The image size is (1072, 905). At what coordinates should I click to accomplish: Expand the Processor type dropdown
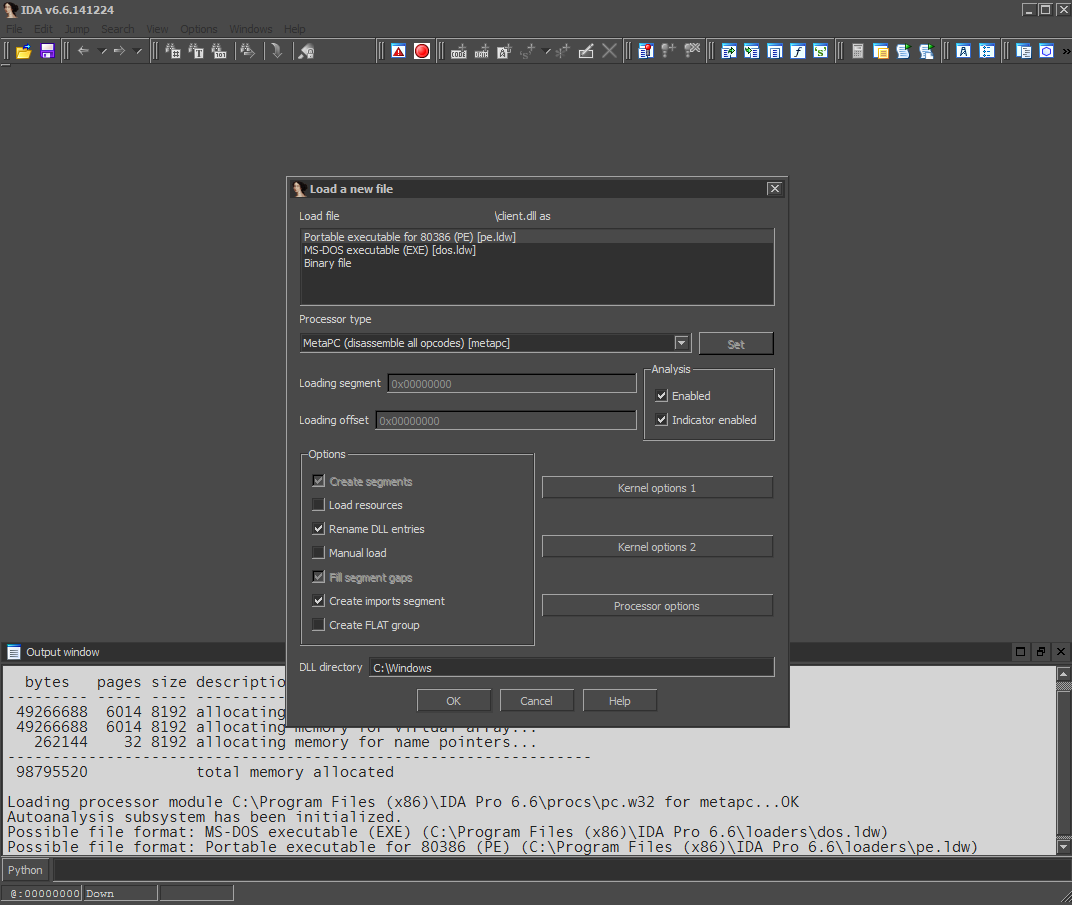click(682, 342)
